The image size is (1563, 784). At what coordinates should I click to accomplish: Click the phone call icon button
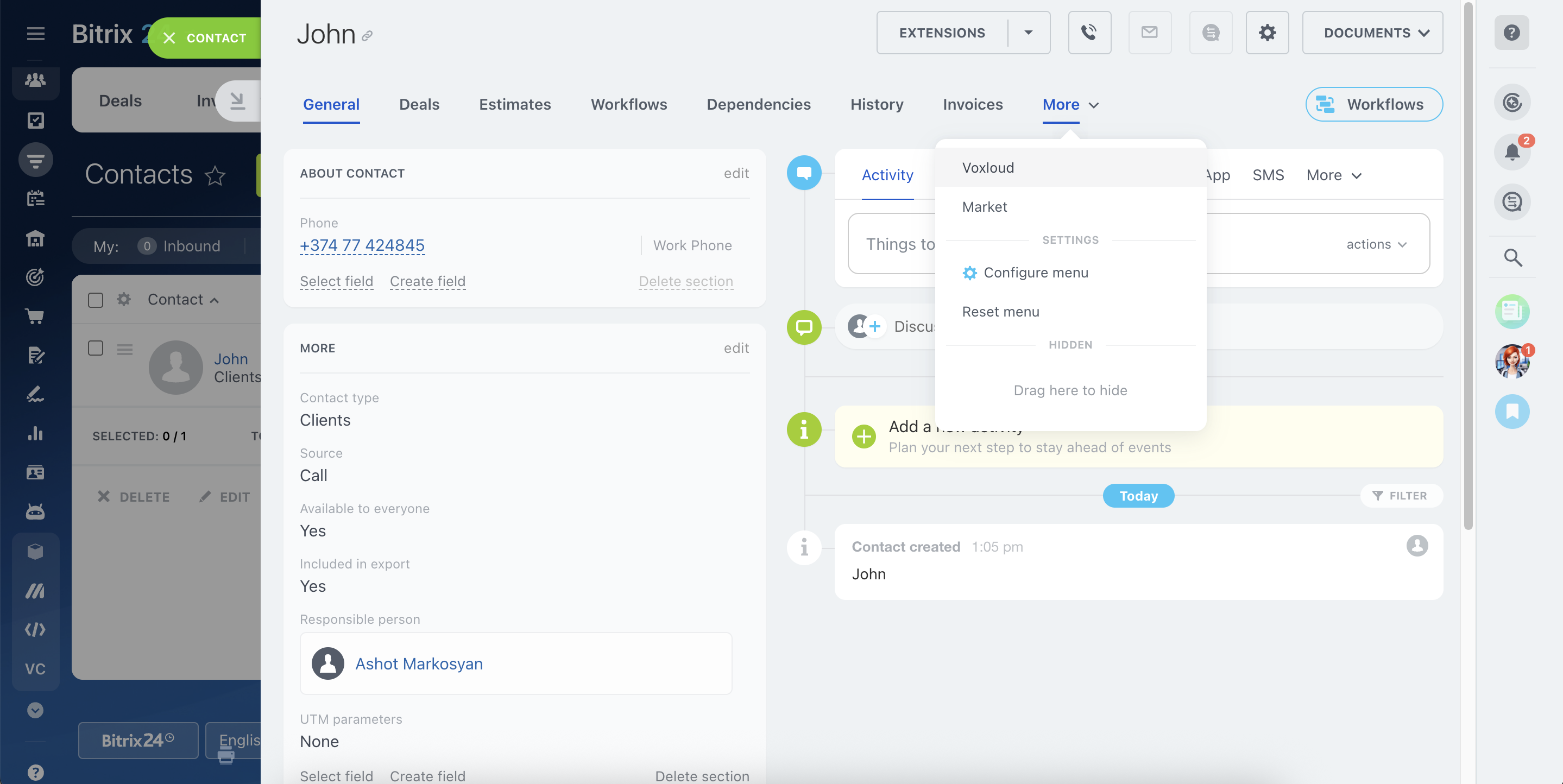pos(1089,33)
